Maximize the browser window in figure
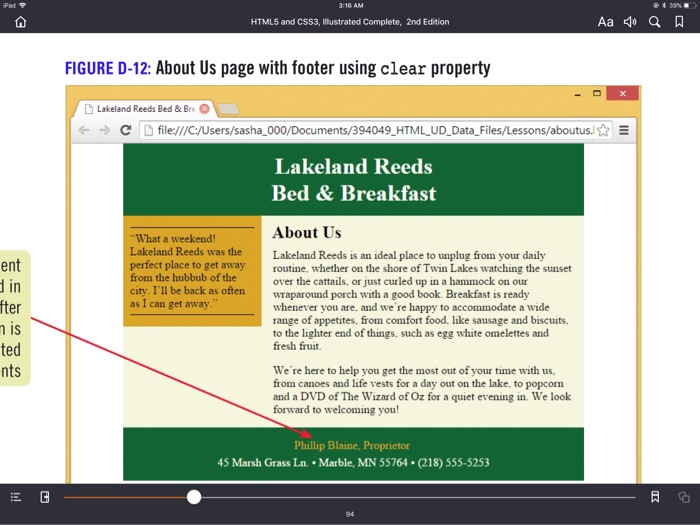The width and height of the screenshot is (700, 525). tap(597, 93)
